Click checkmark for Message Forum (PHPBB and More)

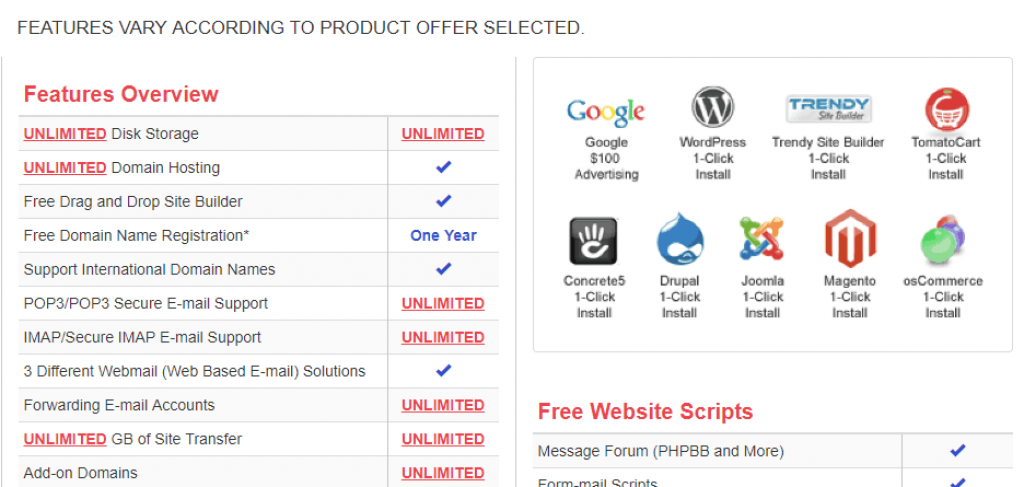[957, 450]
